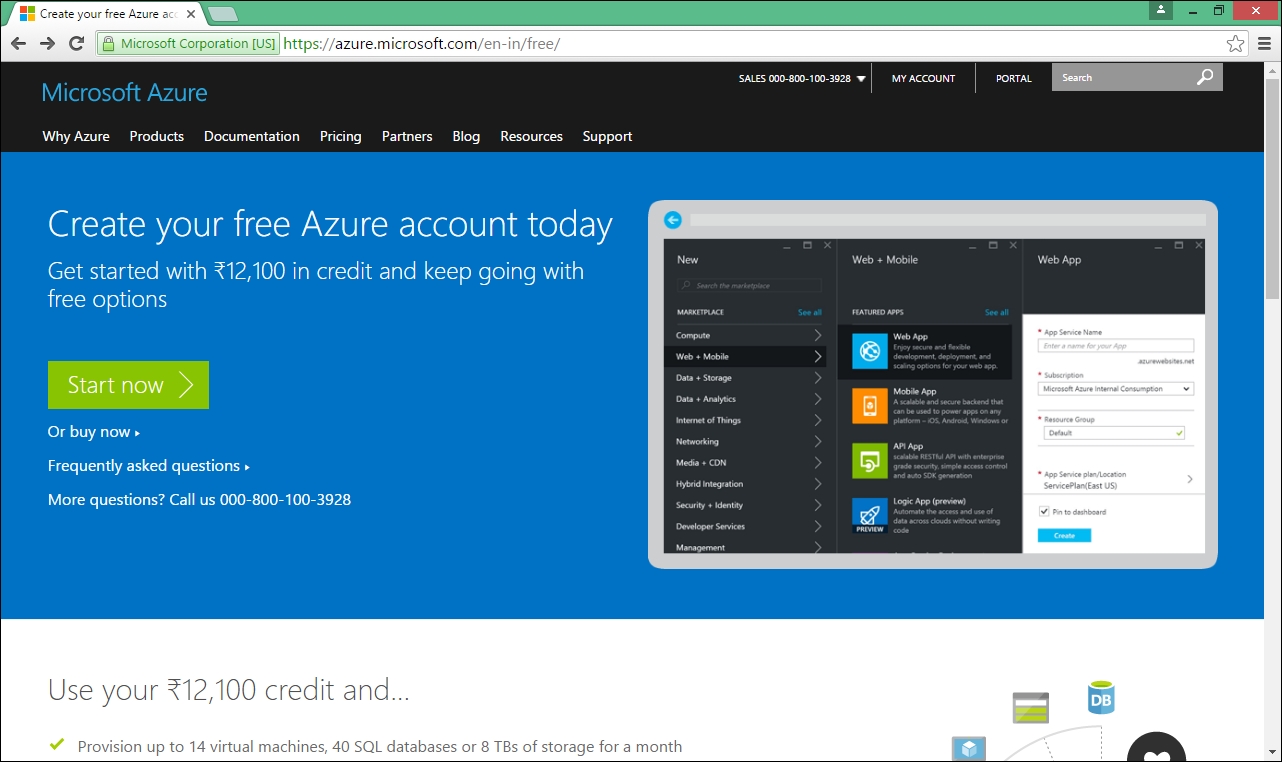Click the Microsoft Azure logo
The width and height of the screenshot is (1282, 762).
124,92
